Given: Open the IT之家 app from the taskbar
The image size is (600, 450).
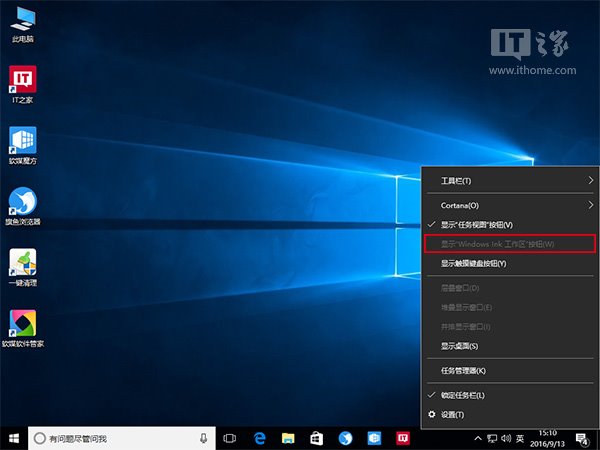Looking at the screenshot, I should click(403, 439).
